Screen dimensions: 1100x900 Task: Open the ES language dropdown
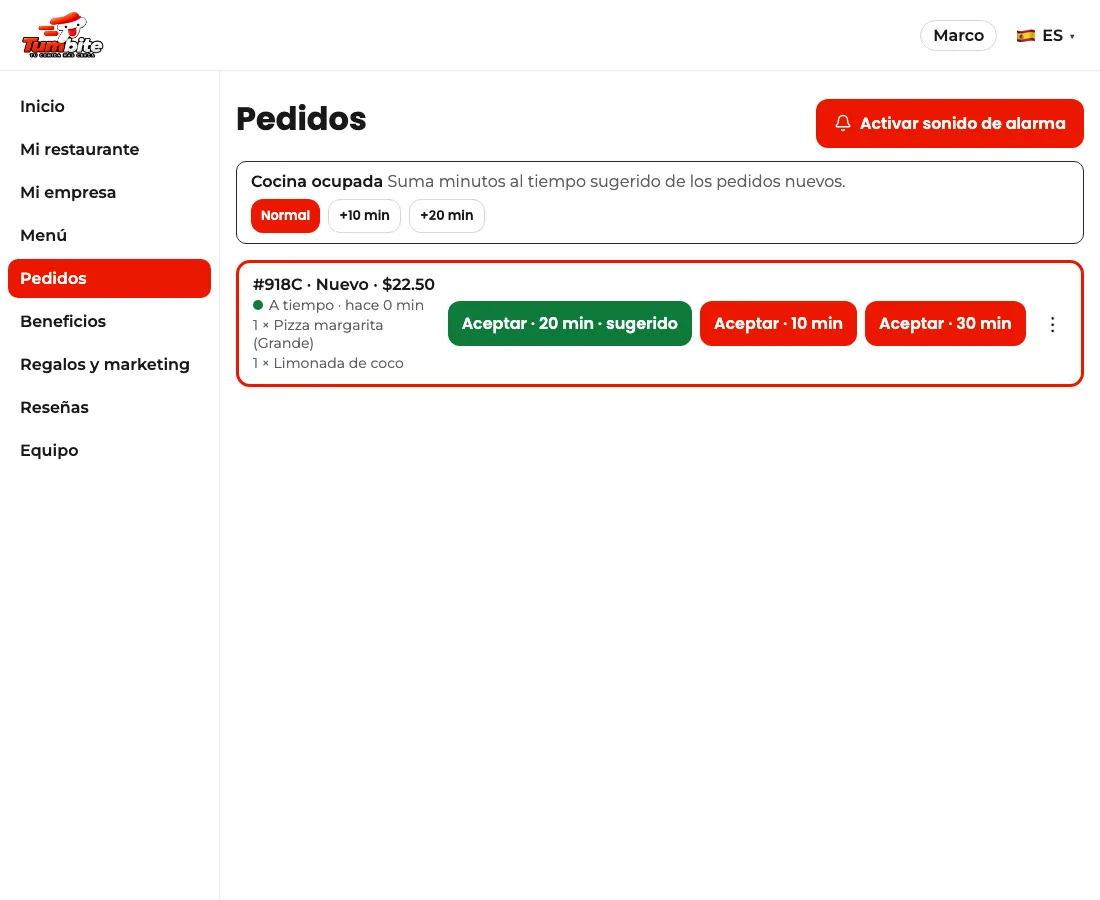(x=1046, y=36)
